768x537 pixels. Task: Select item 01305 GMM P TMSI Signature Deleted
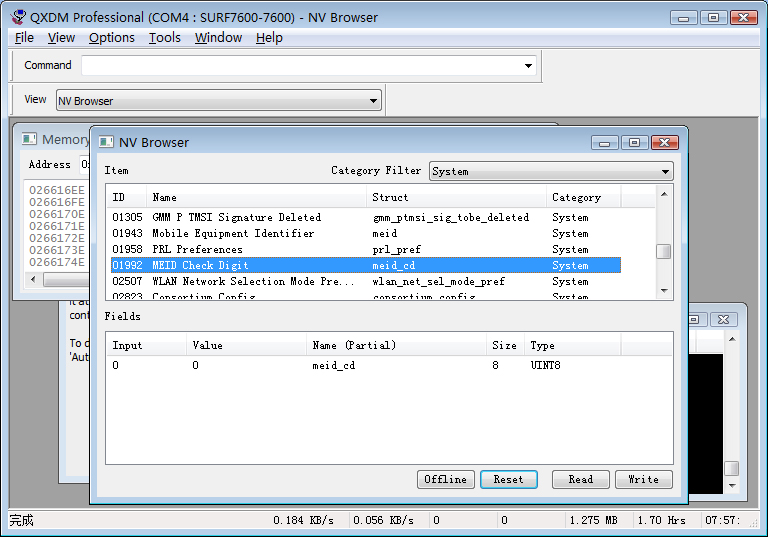click(x=366, y=217)
